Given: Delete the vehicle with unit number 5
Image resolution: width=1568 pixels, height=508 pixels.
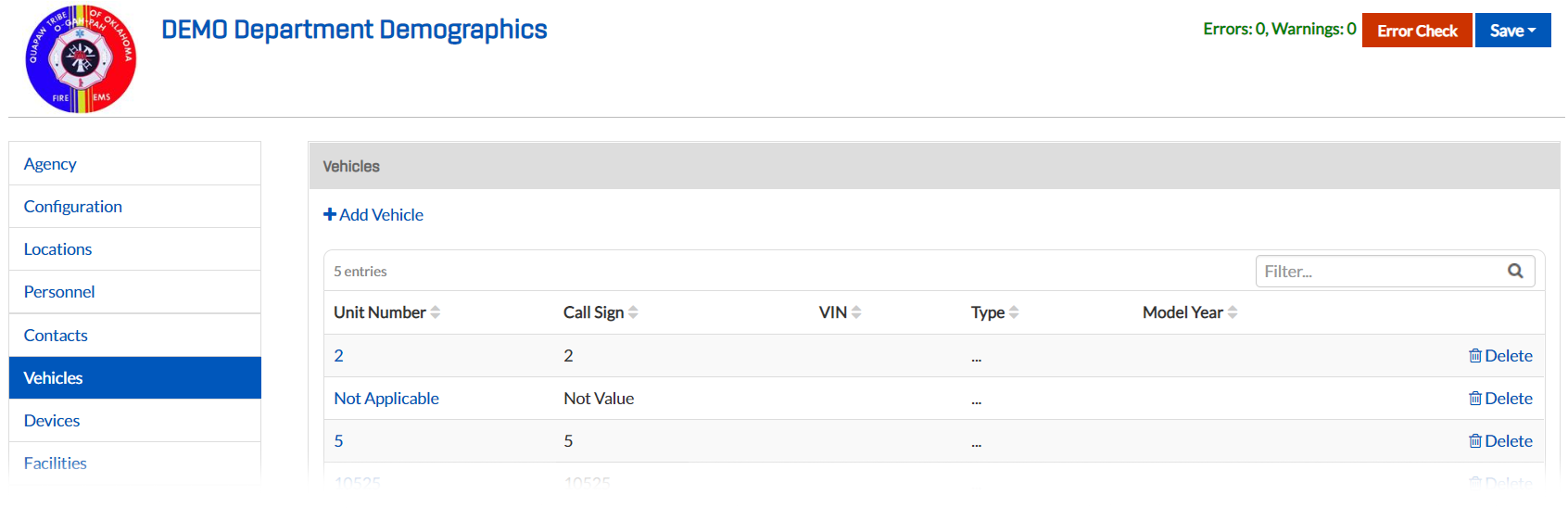Looking at the screenshot, I should click(1500, 440).
